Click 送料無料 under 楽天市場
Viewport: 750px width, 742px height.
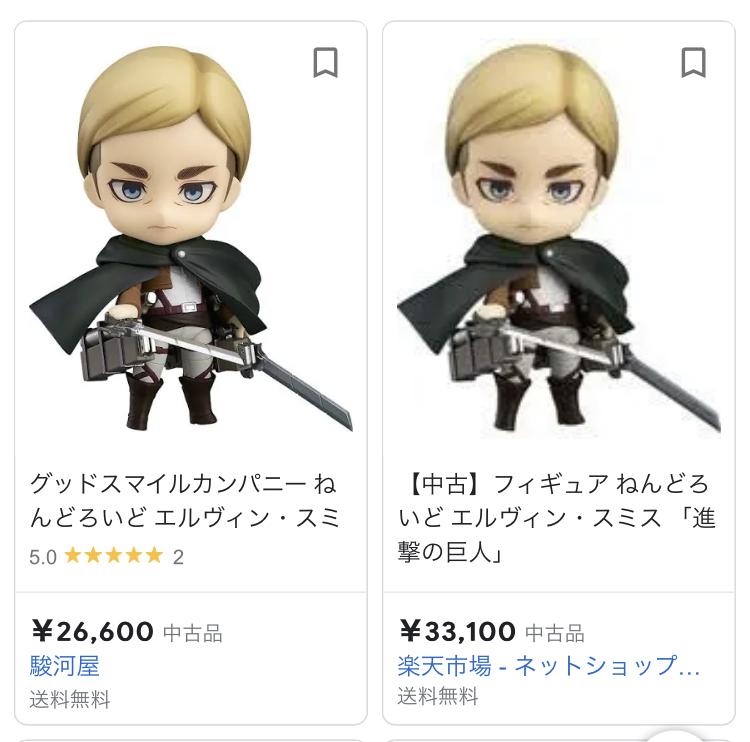pyautogui.click(x=438, y=697)
